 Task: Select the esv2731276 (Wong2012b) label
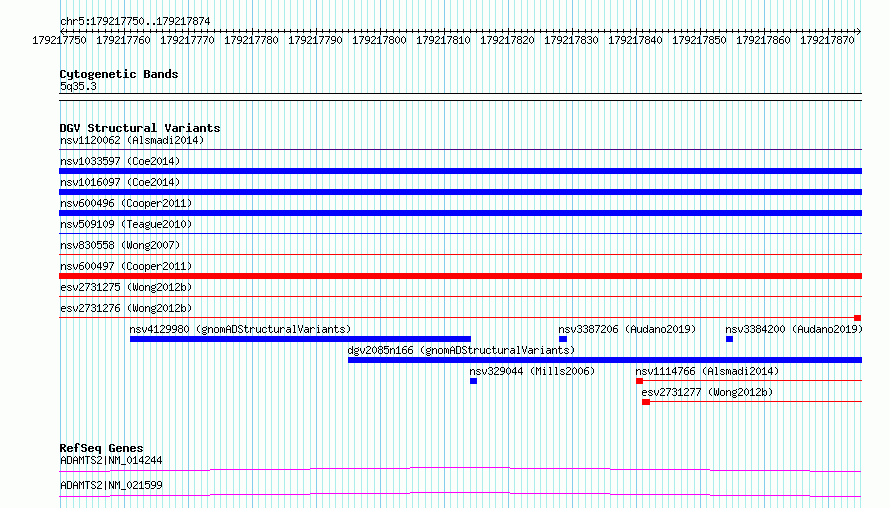(126, 308)
